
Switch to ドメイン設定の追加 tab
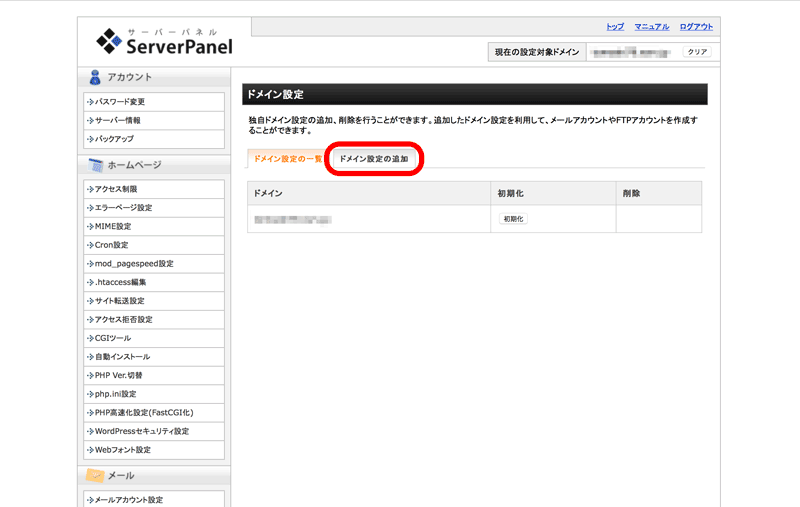(x=374, y=159)
